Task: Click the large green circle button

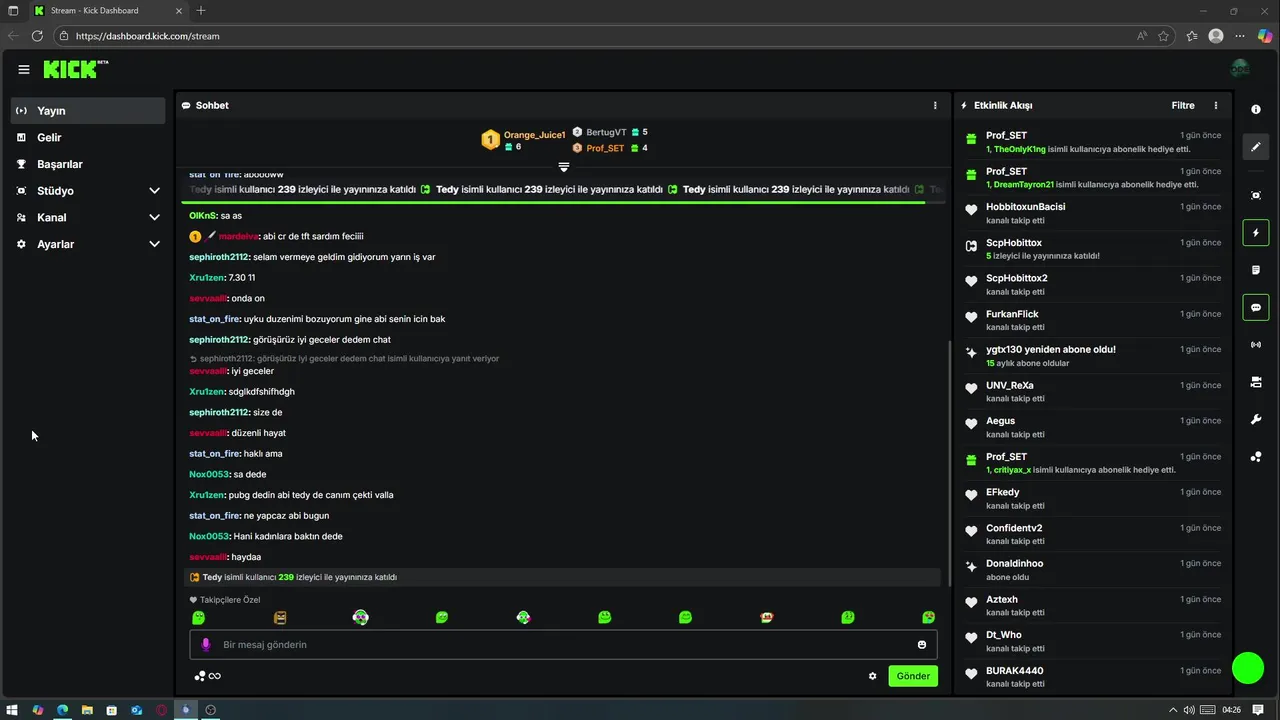Action: pyautogui.click(x=1248, y=668)
